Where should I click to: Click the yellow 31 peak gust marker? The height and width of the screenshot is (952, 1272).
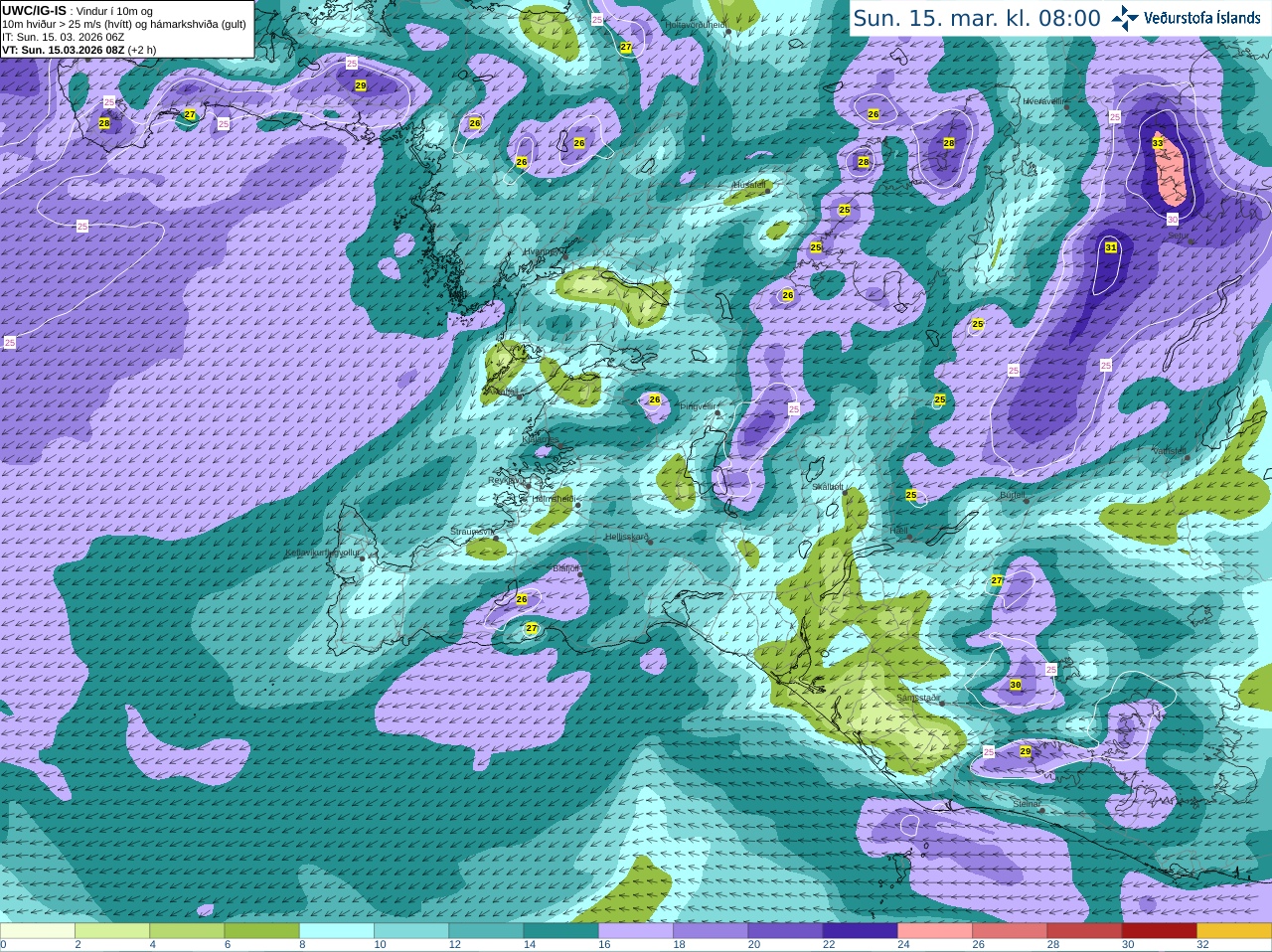click(x=1111, y=247)
